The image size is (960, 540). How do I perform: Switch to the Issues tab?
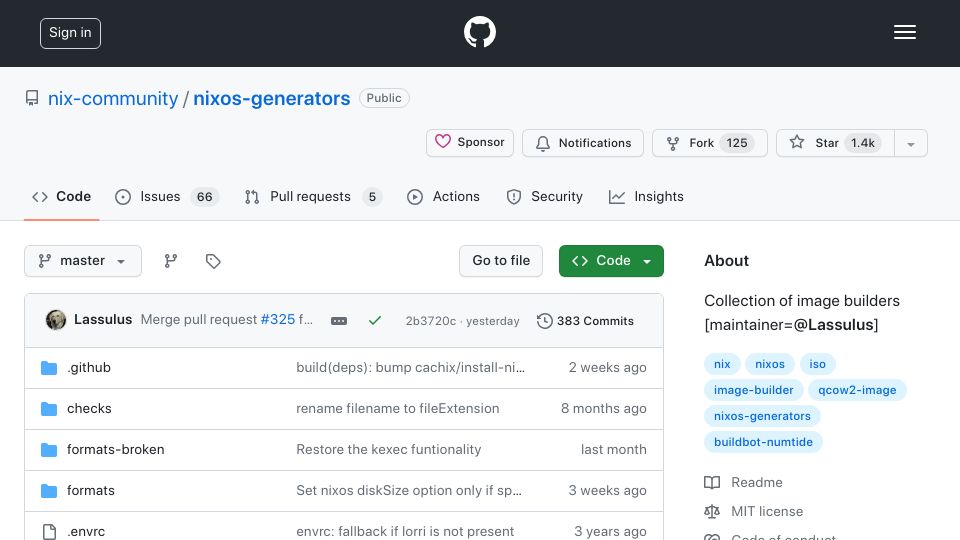pos(167,197)
